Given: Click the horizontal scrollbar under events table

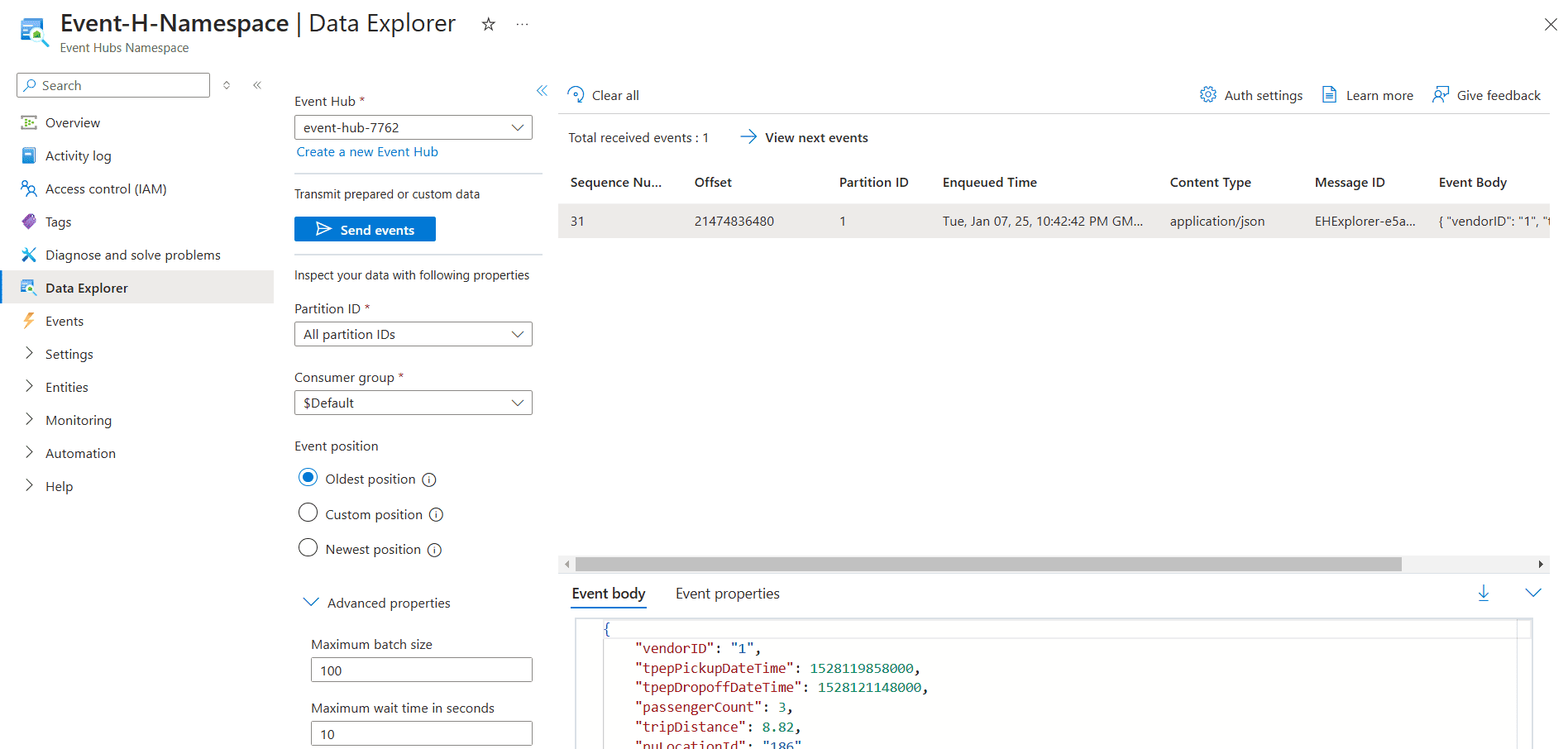Looking at the screenshot, I should (987, 564).
